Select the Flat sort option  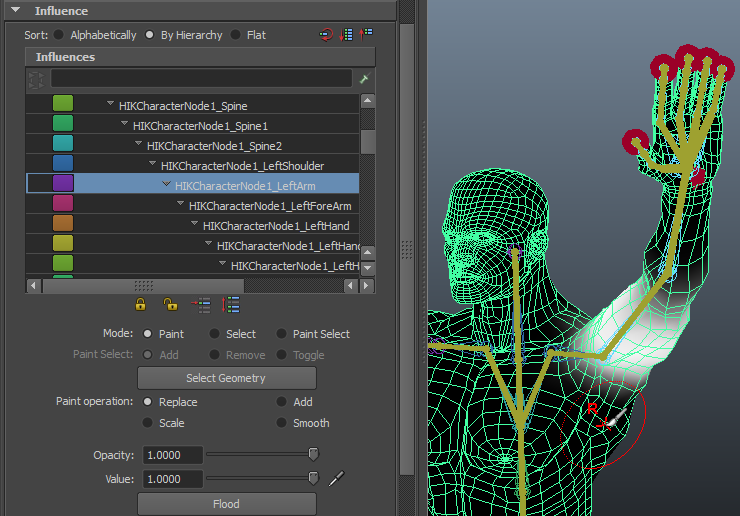pos(236,35)
